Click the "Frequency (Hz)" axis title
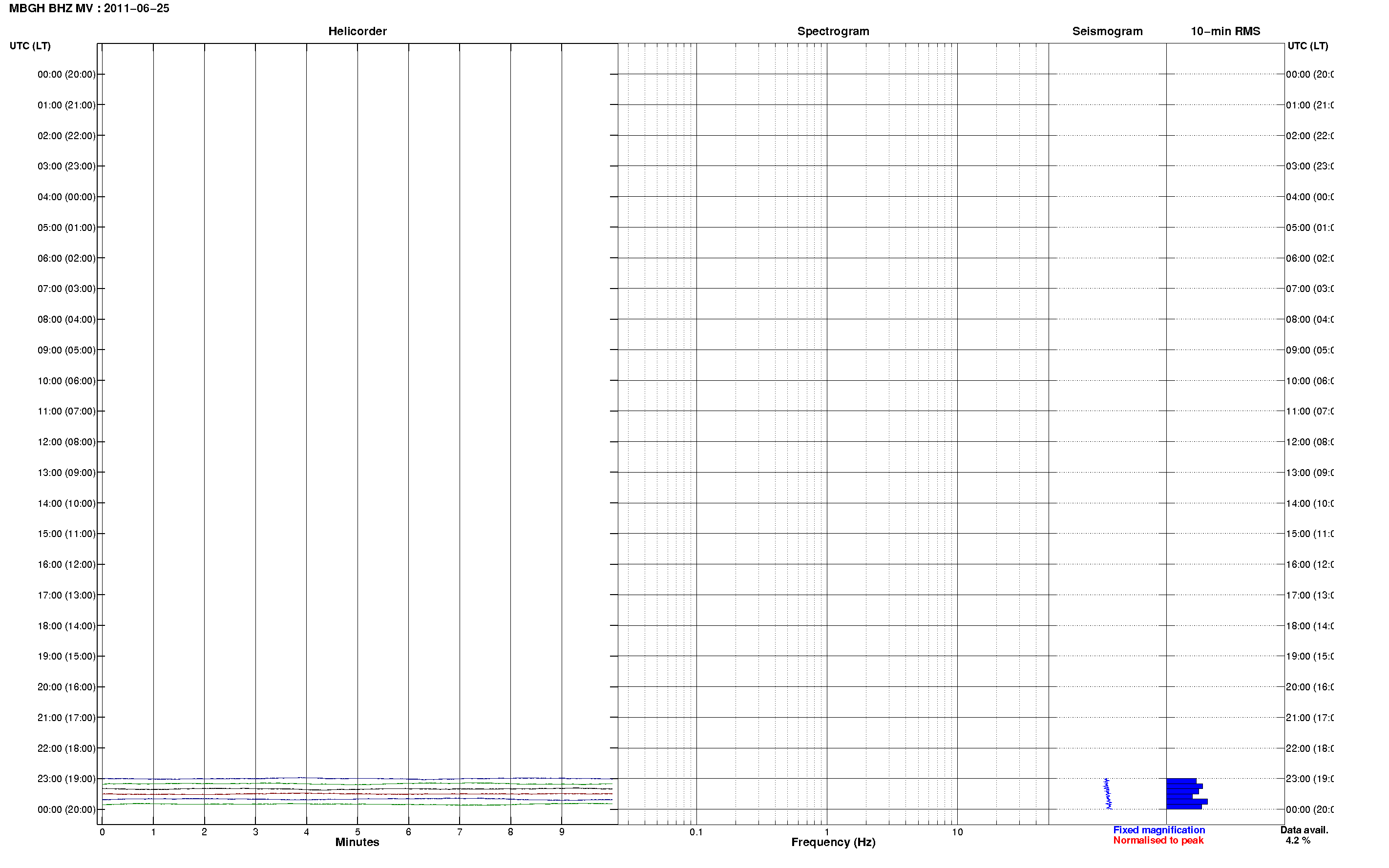This screenshot has width=1389, height=868. pyautogui.click(x=833, y=843)
